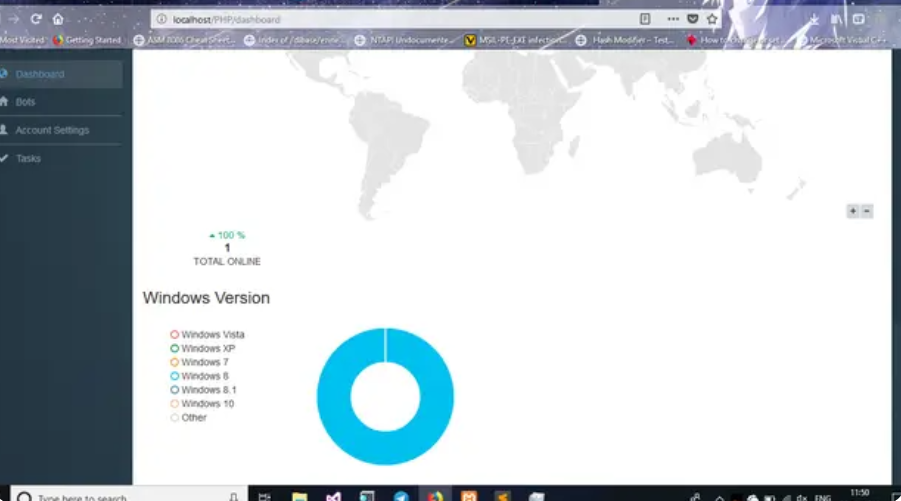Open the Dashboard sidebar item

pos(61,74)
